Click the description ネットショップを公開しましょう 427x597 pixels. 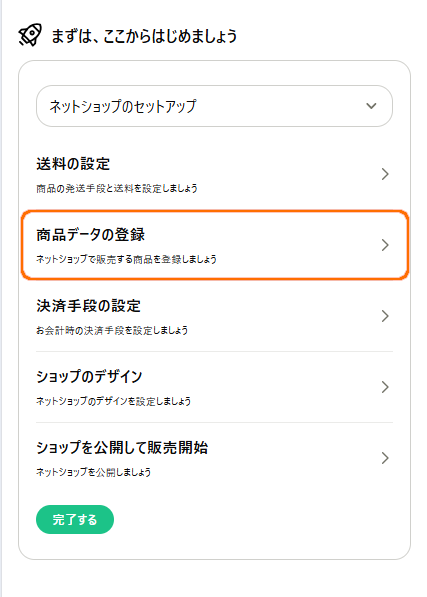coord(94,472)
